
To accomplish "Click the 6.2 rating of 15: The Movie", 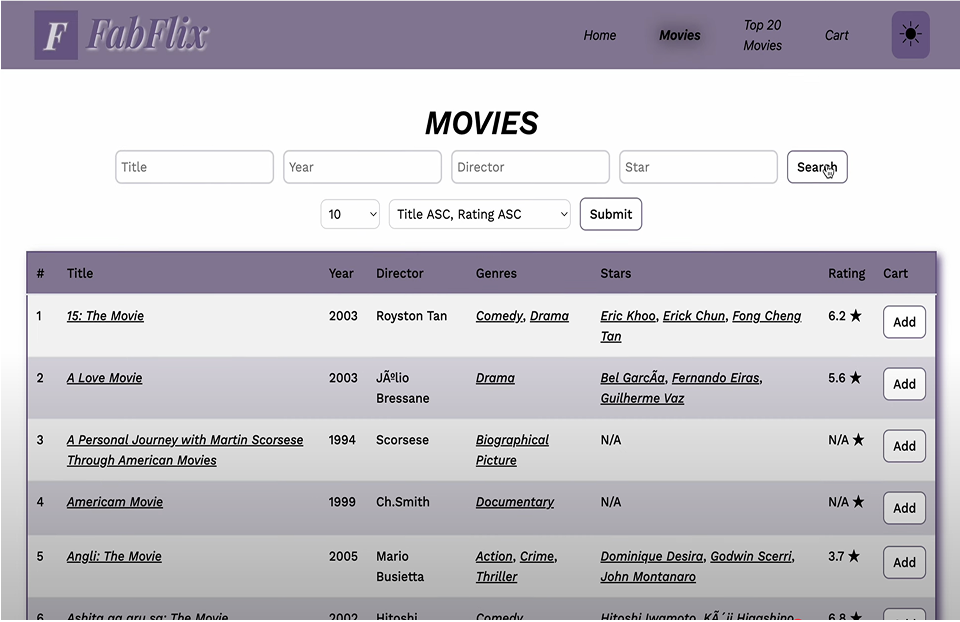I will pos(844,316).
